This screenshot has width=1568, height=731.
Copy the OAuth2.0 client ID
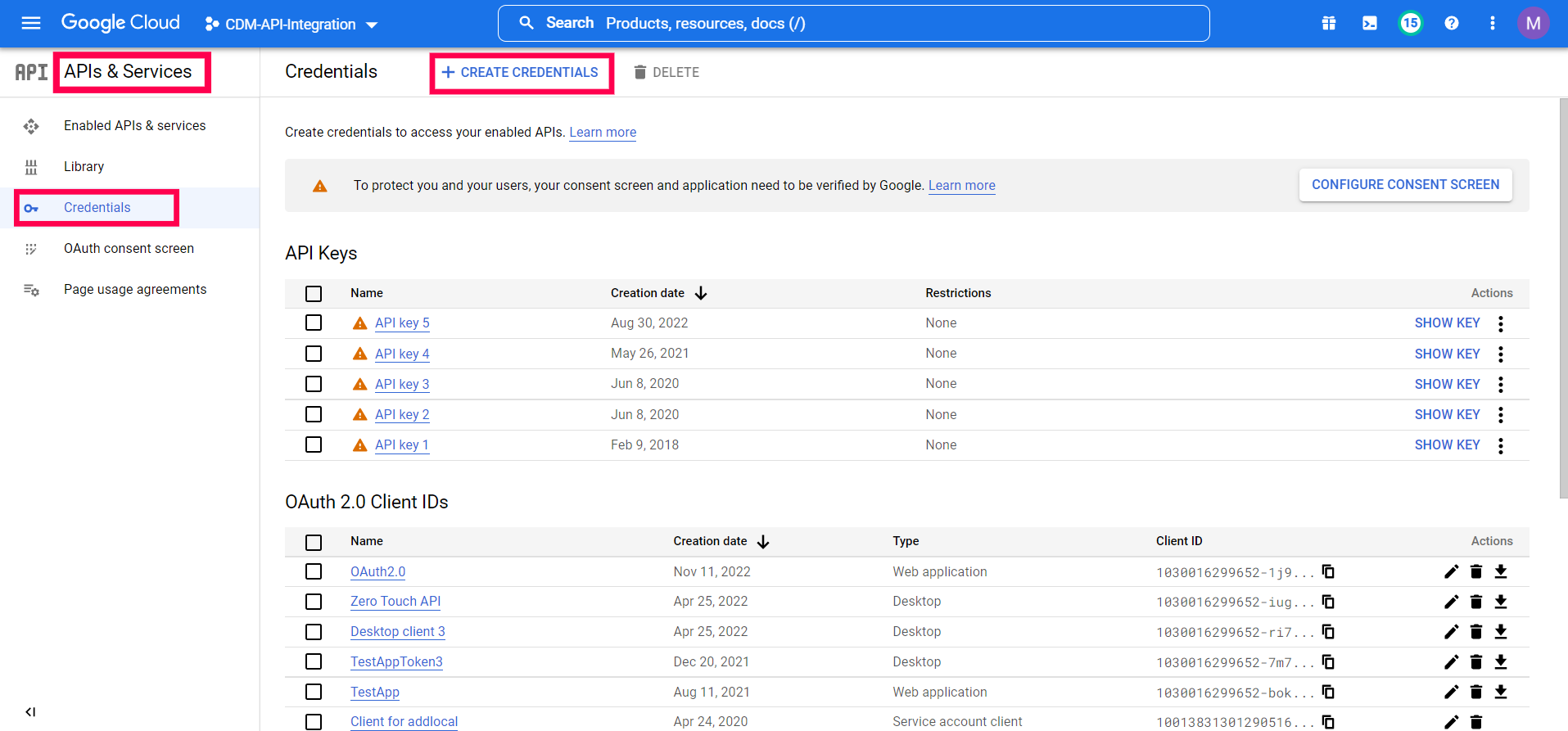[x=1328, y=571]
